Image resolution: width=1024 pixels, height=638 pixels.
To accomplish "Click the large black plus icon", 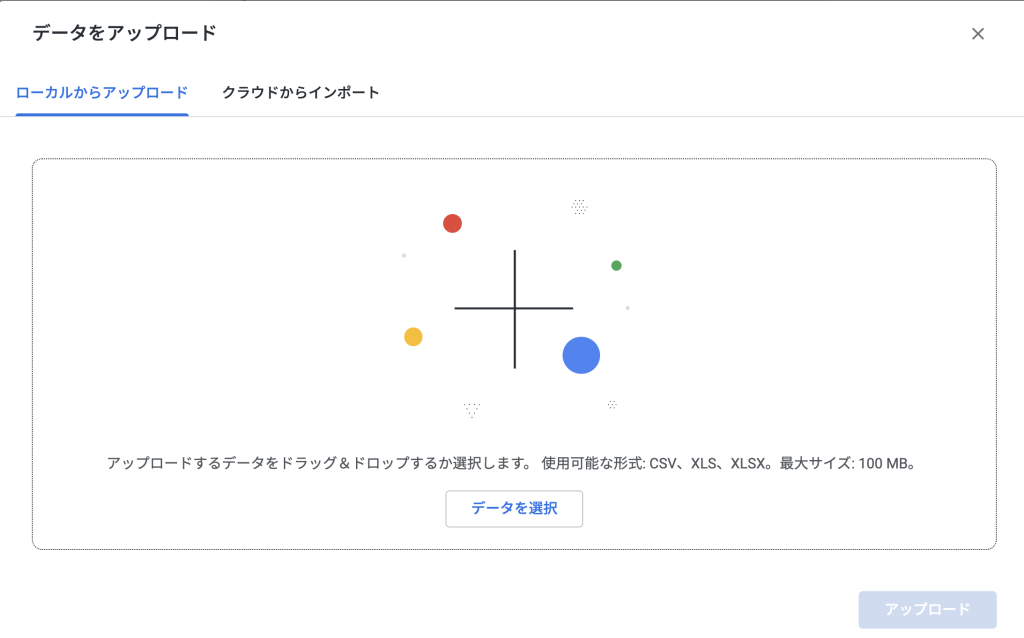I will point(514,308).
